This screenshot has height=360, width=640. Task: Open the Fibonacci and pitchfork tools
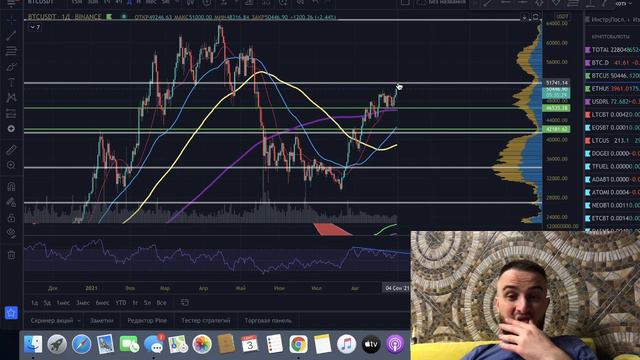click(x=11, y=51)
